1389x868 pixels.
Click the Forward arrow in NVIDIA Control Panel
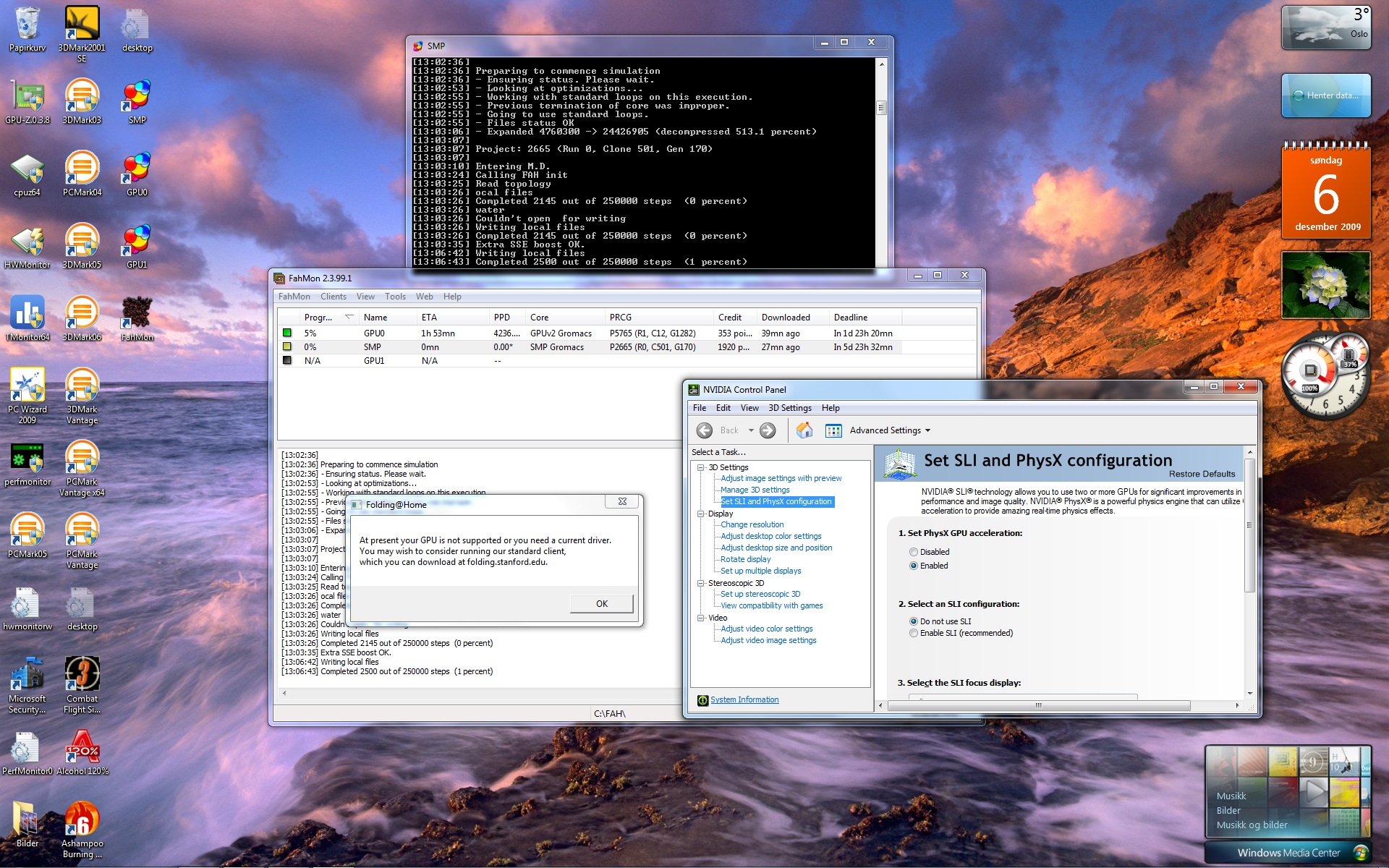pyautogui.click(x=768, y=430)
